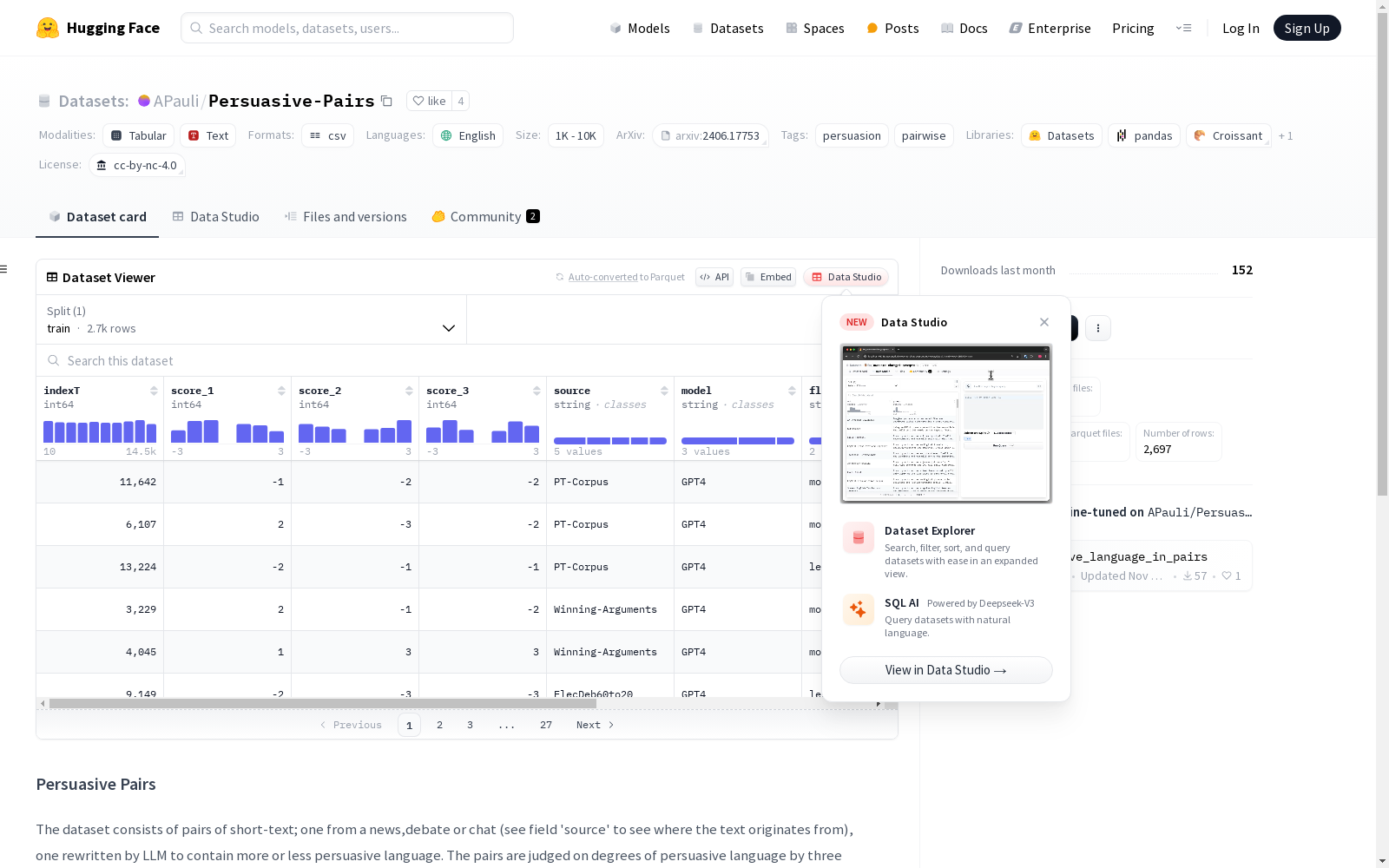
Task: Click the datasets icon beside 'Datasets:'
Action: [44, 101]
